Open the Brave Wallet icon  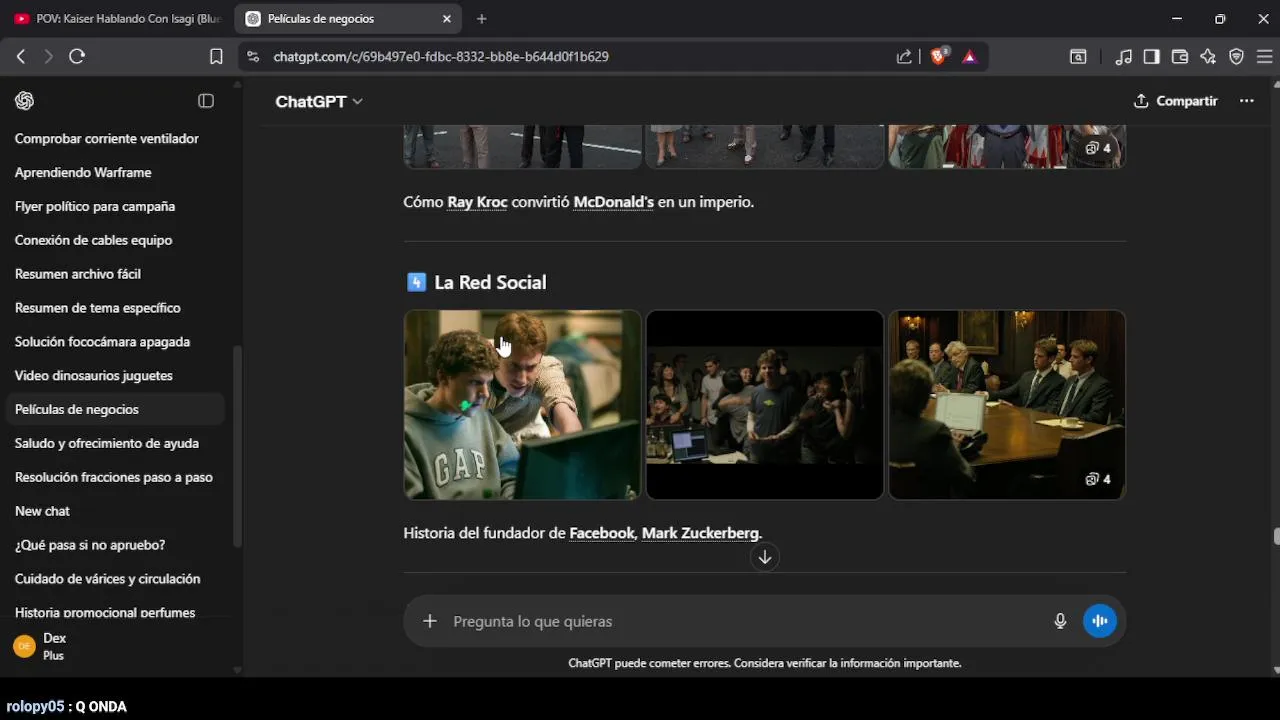tap(1180, 57)
